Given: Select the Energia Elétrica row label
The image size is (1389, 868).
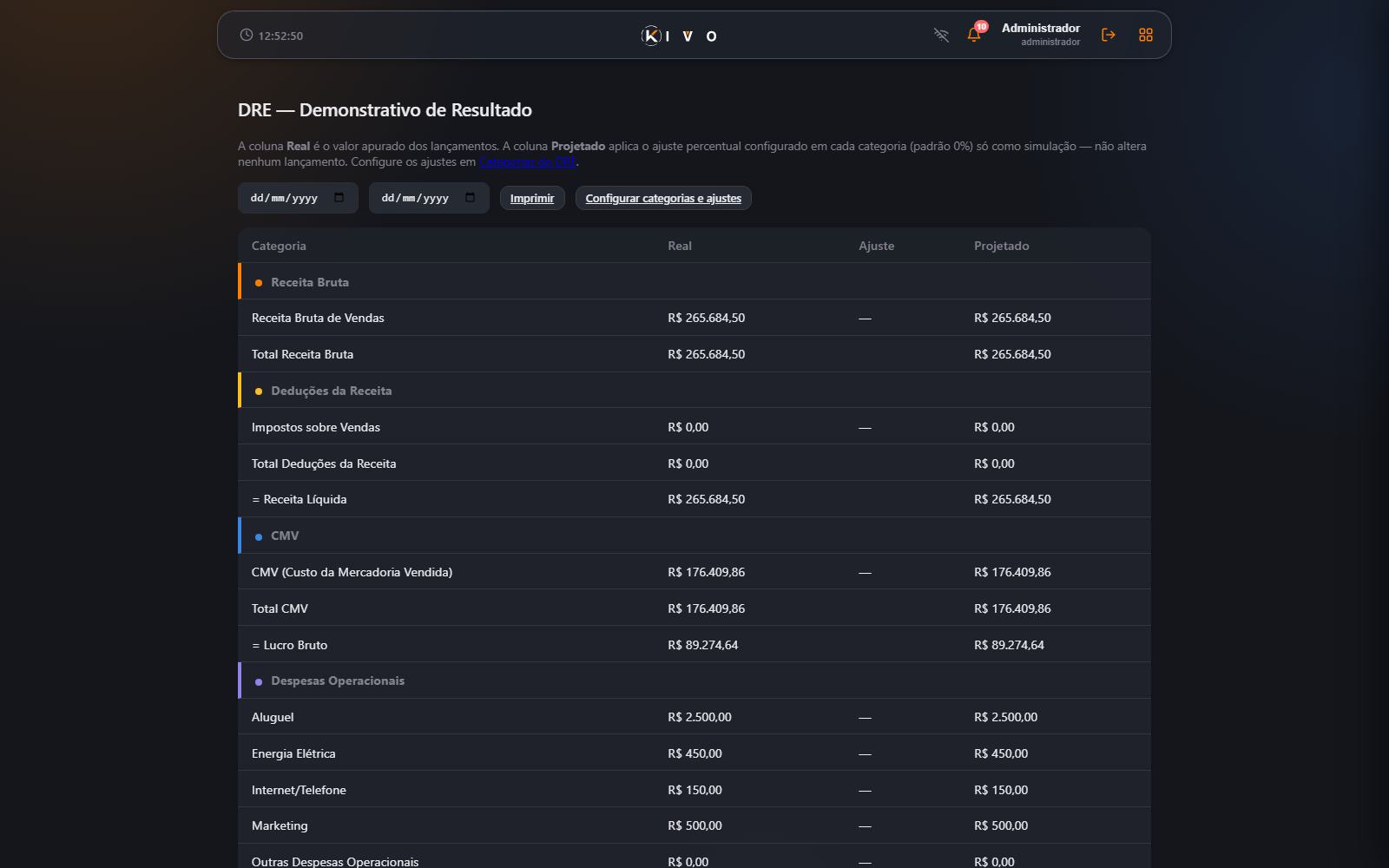Looking at the screenshot, I should 293,753.
